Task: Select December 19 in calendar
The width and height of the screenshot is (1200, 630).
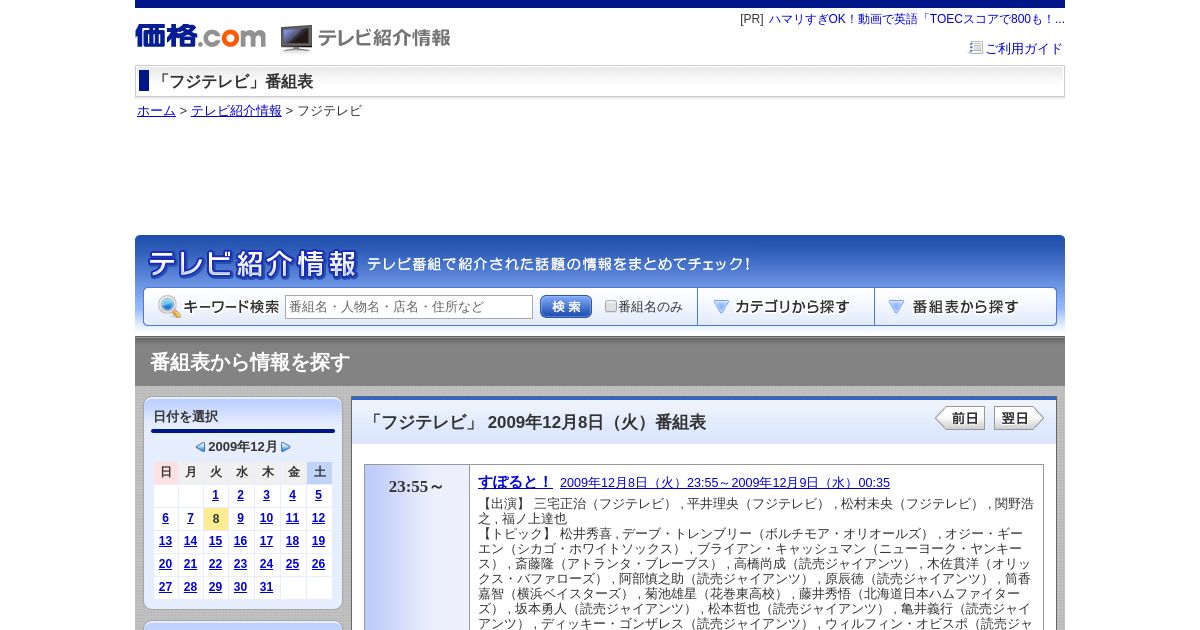Action: point(318,541)
